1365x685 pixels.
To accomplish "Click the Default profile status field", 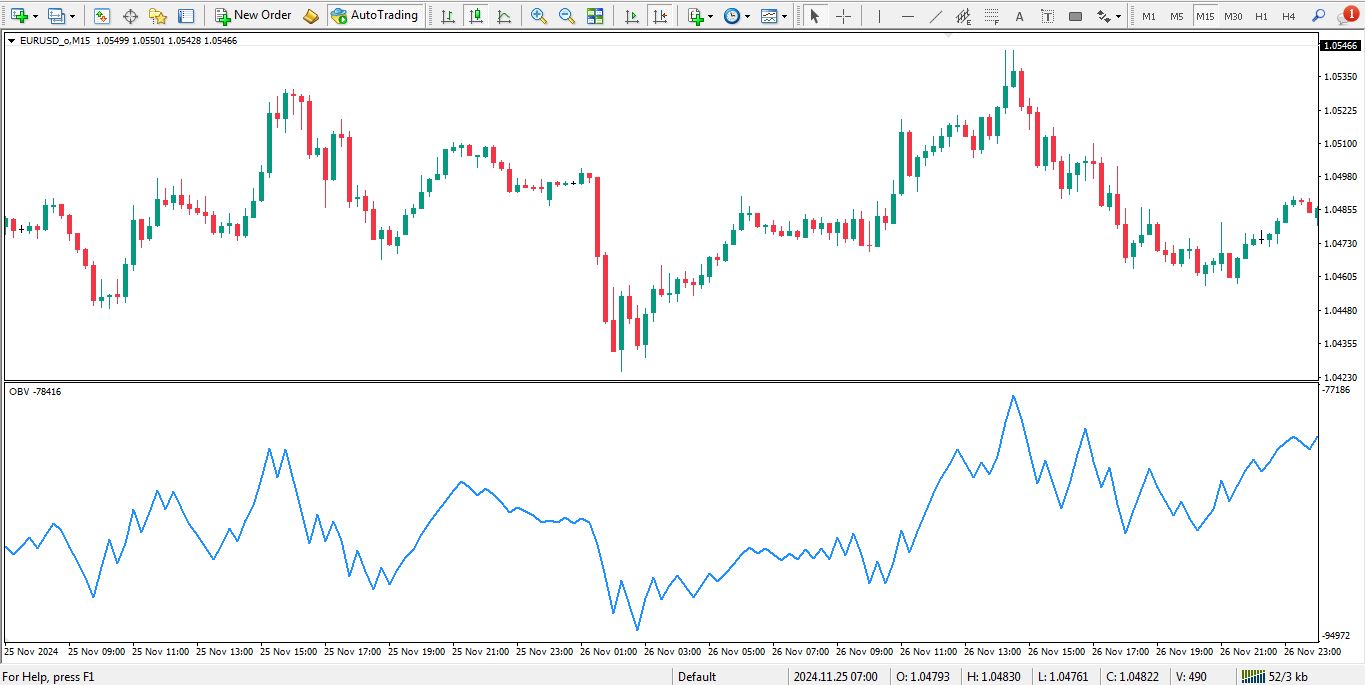I will pos(697,677).
